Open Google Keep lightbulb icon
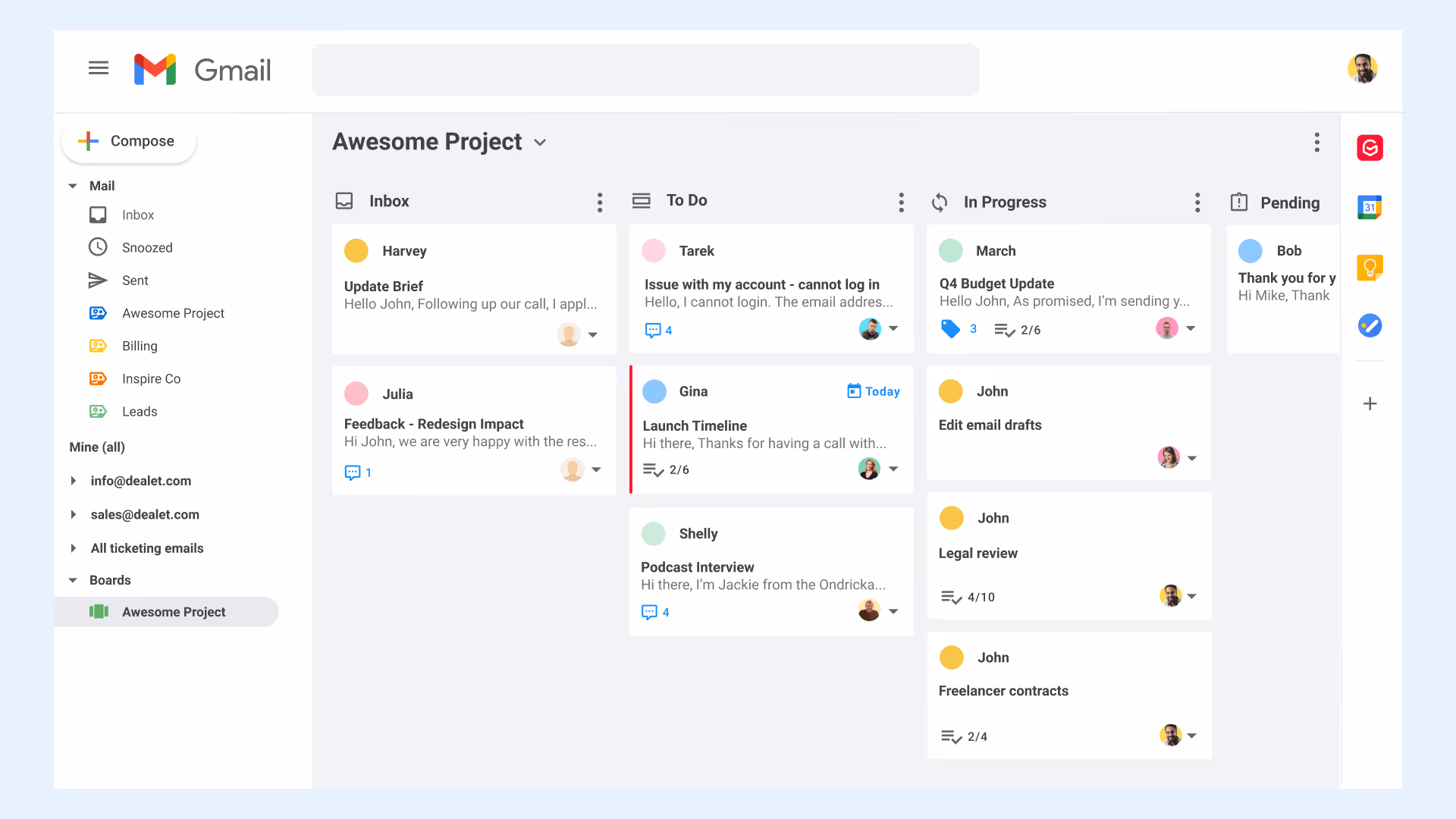 coord(1370,267)
